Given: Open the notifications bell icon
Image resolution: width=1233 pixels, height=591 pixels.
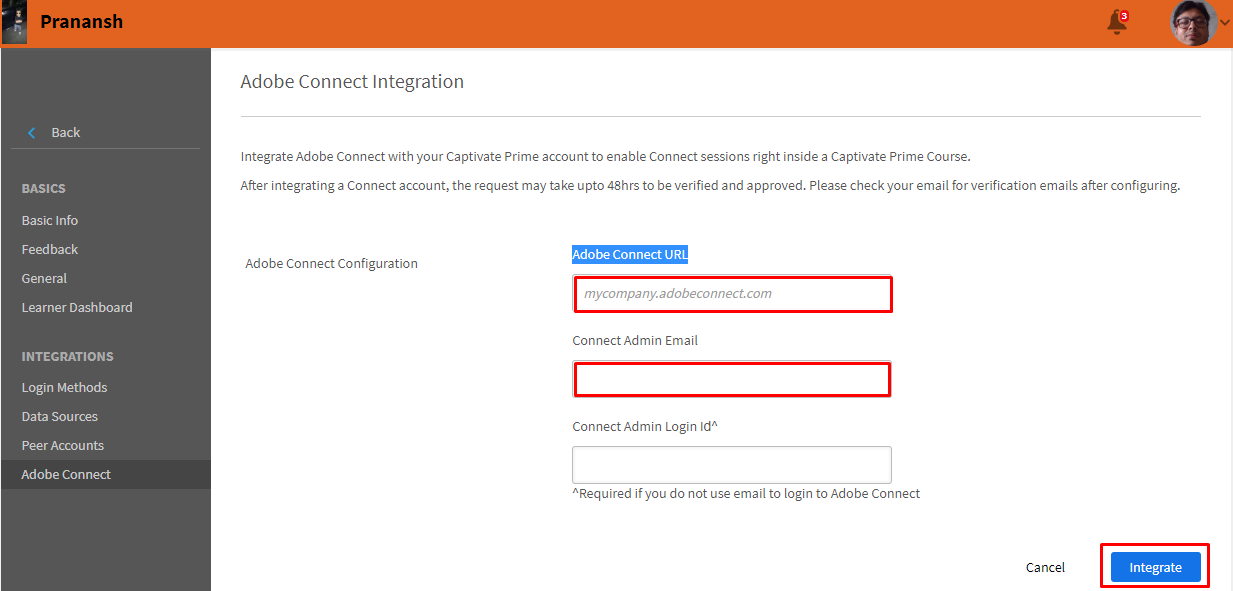Looking at the screenshot, I should [x=1117, y=23].
